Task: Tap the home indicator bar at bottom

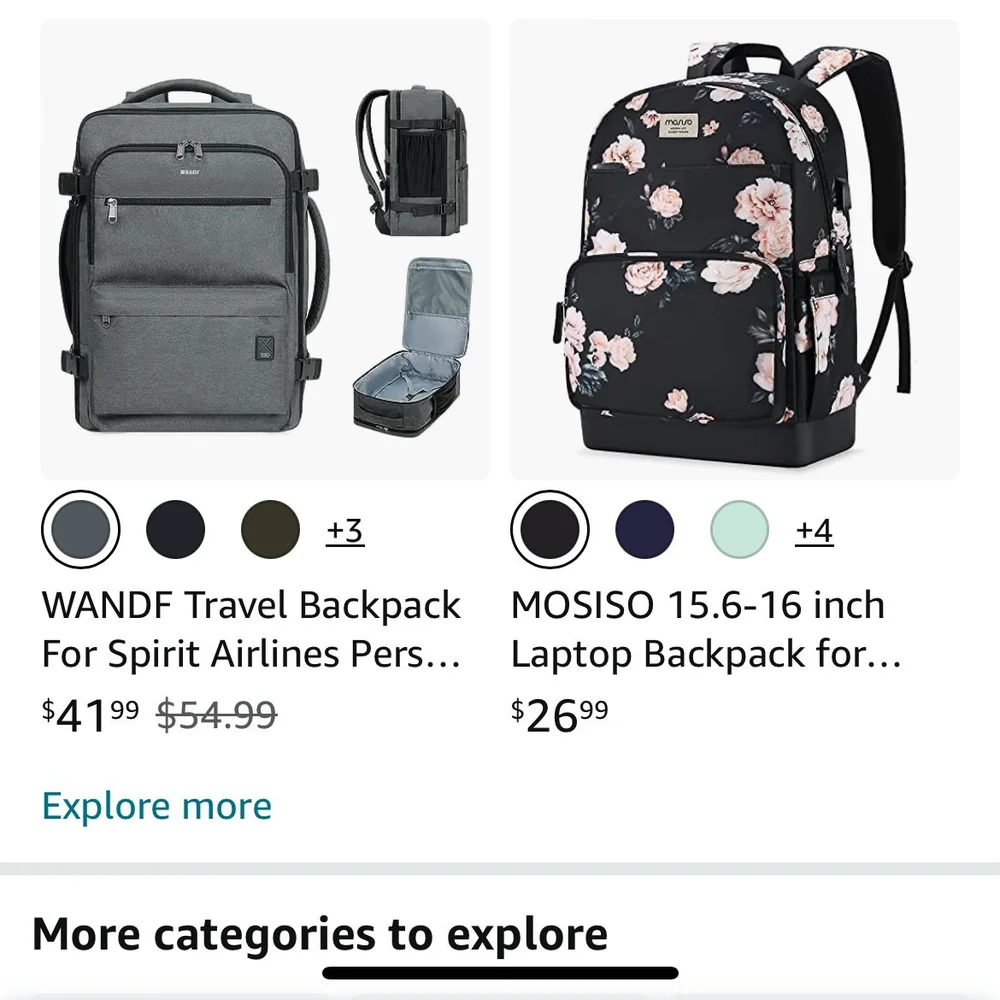Action: [500, 973]
